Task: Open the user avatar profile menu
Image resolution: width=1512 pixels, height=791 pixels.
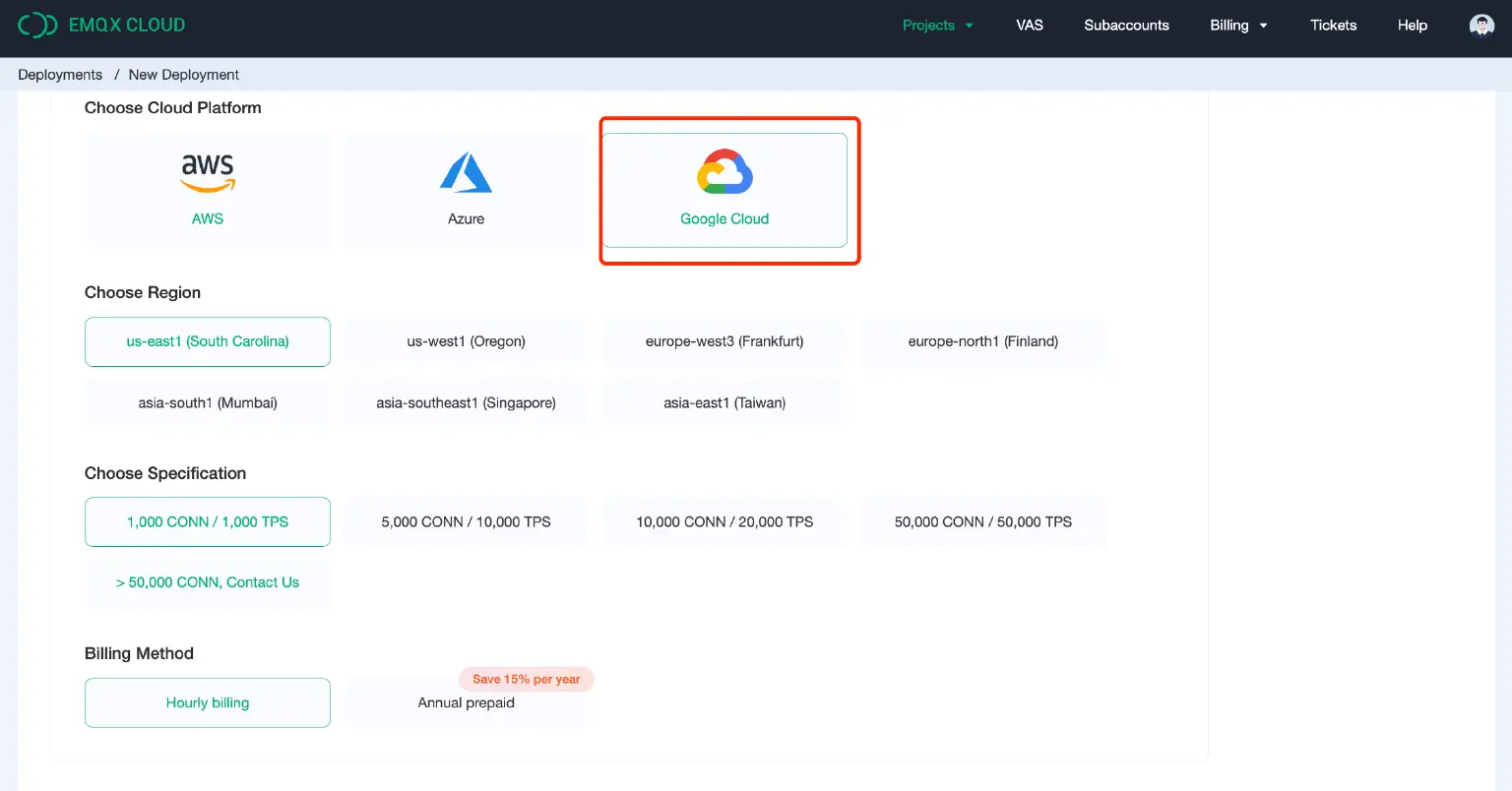Action: (1480, 26)
